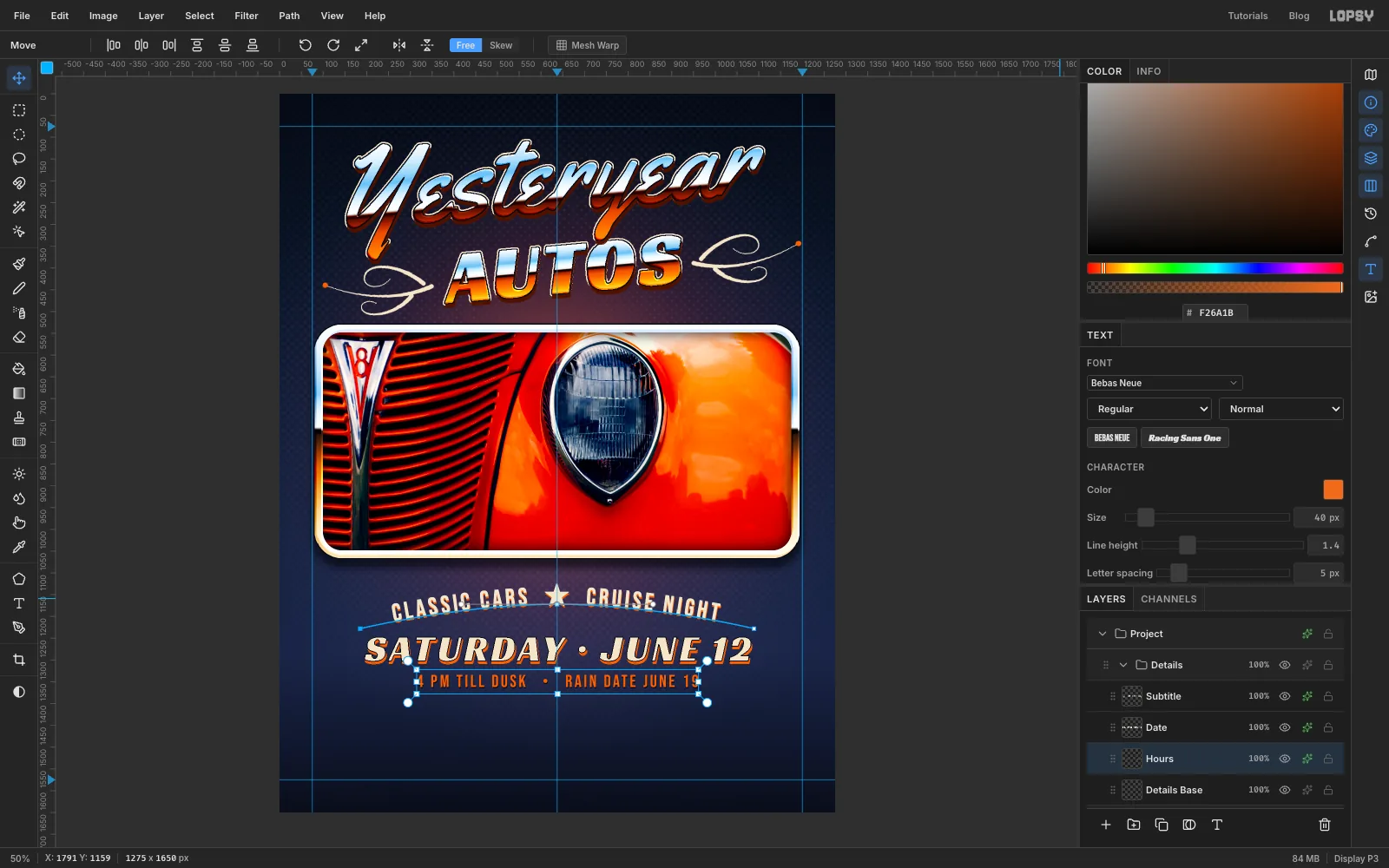
Task: Click the add new layer plus icon
Action: [x=1106, y=825]
